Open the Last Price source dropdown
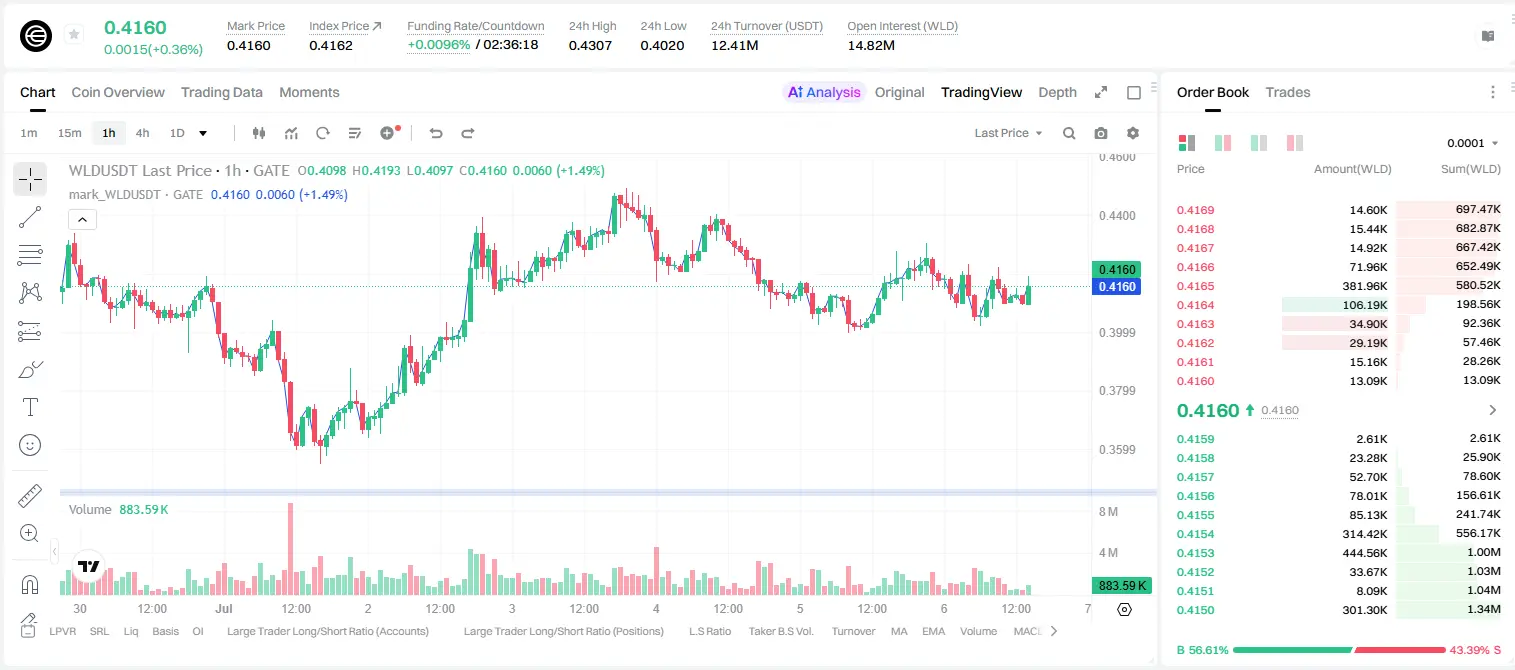The image size is (1515, 670). (x=1008, y=133)
